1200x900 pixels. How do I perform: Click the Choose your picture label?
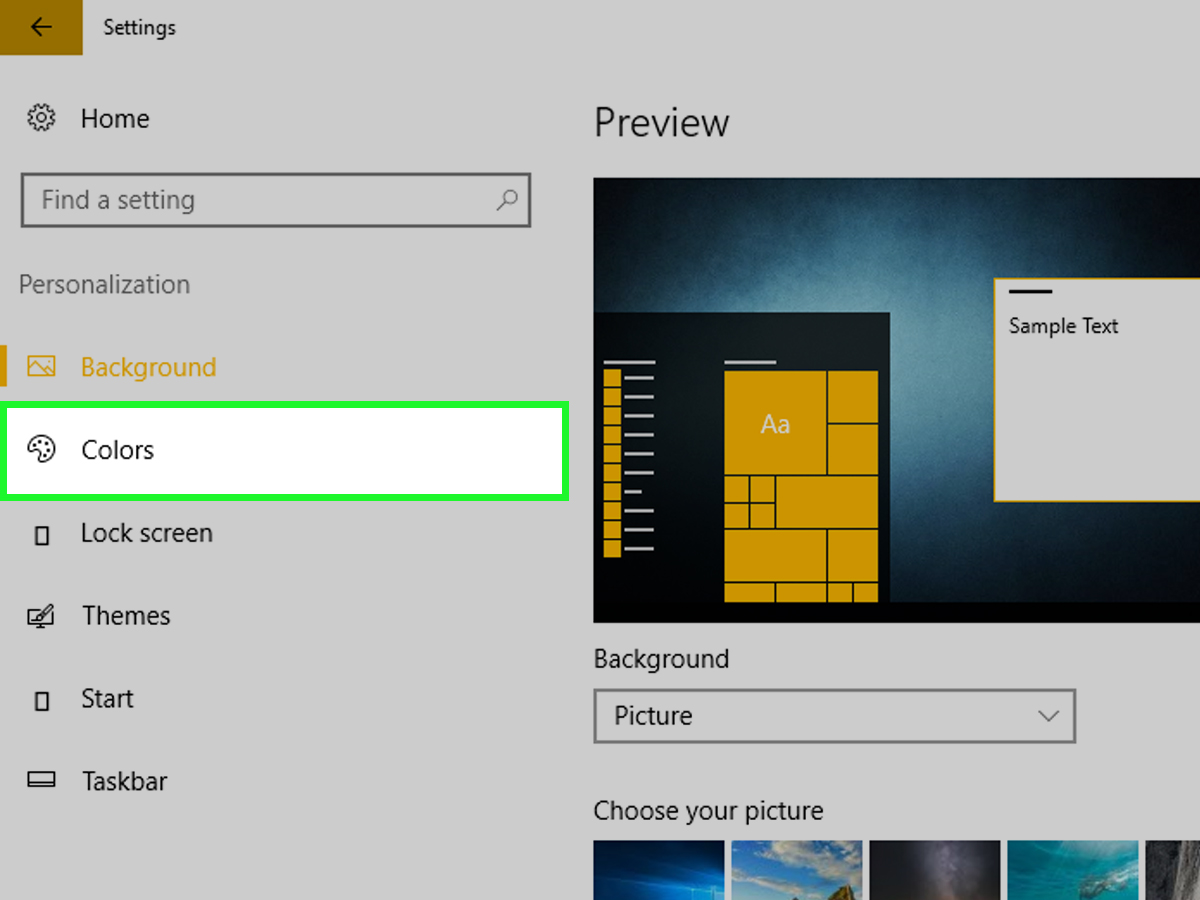click(709, 810)
